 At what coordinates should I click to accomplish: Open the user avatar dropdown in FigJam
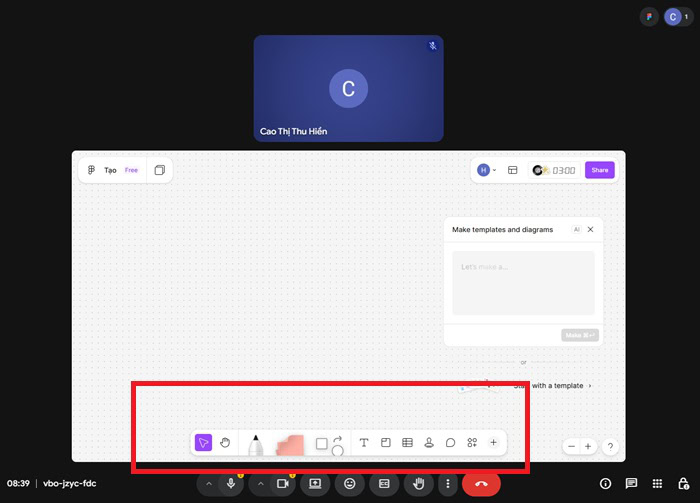point(487,170)
